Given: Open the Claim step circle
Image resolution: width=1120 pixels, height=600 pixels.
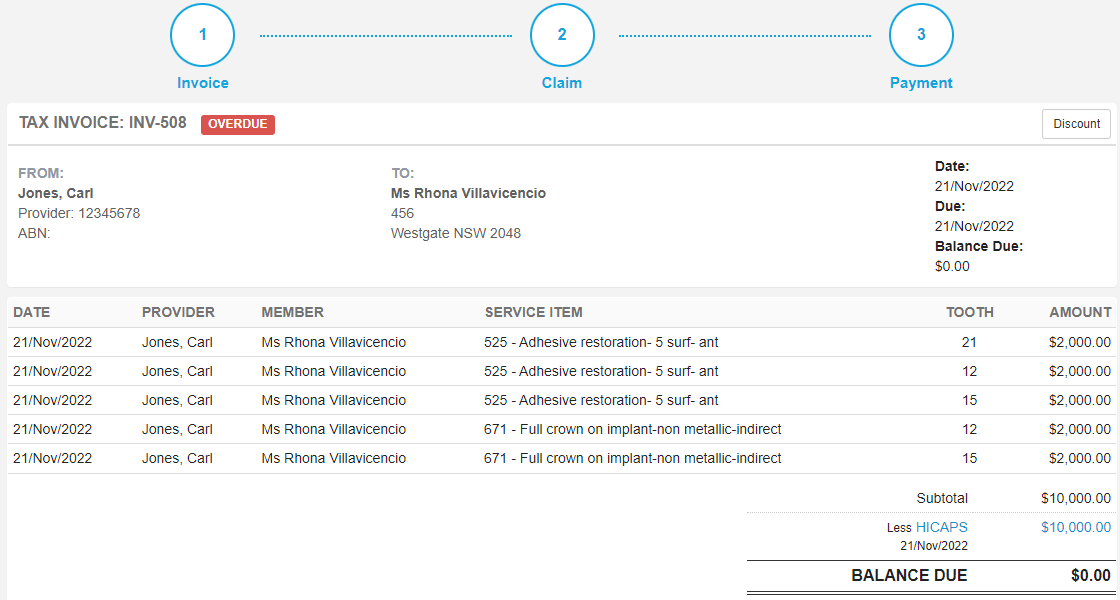Looking at the screenshot, I should [x=562, y=34].
